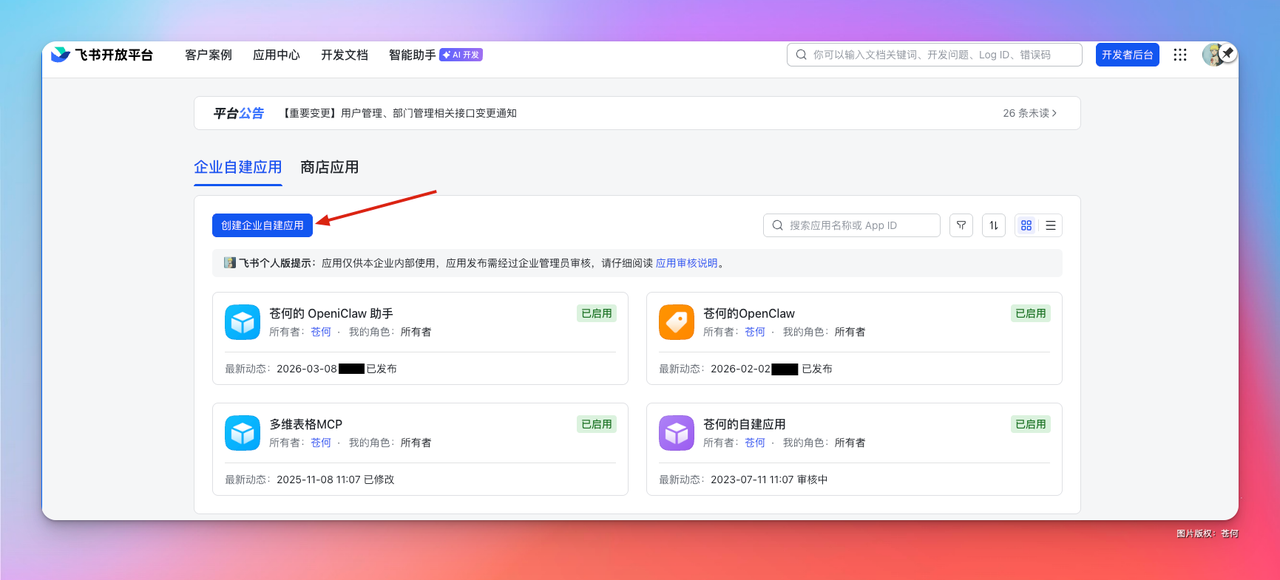Open the 开发者后台 button
Screen dimensions: 1280x580
coord(1127,55)
